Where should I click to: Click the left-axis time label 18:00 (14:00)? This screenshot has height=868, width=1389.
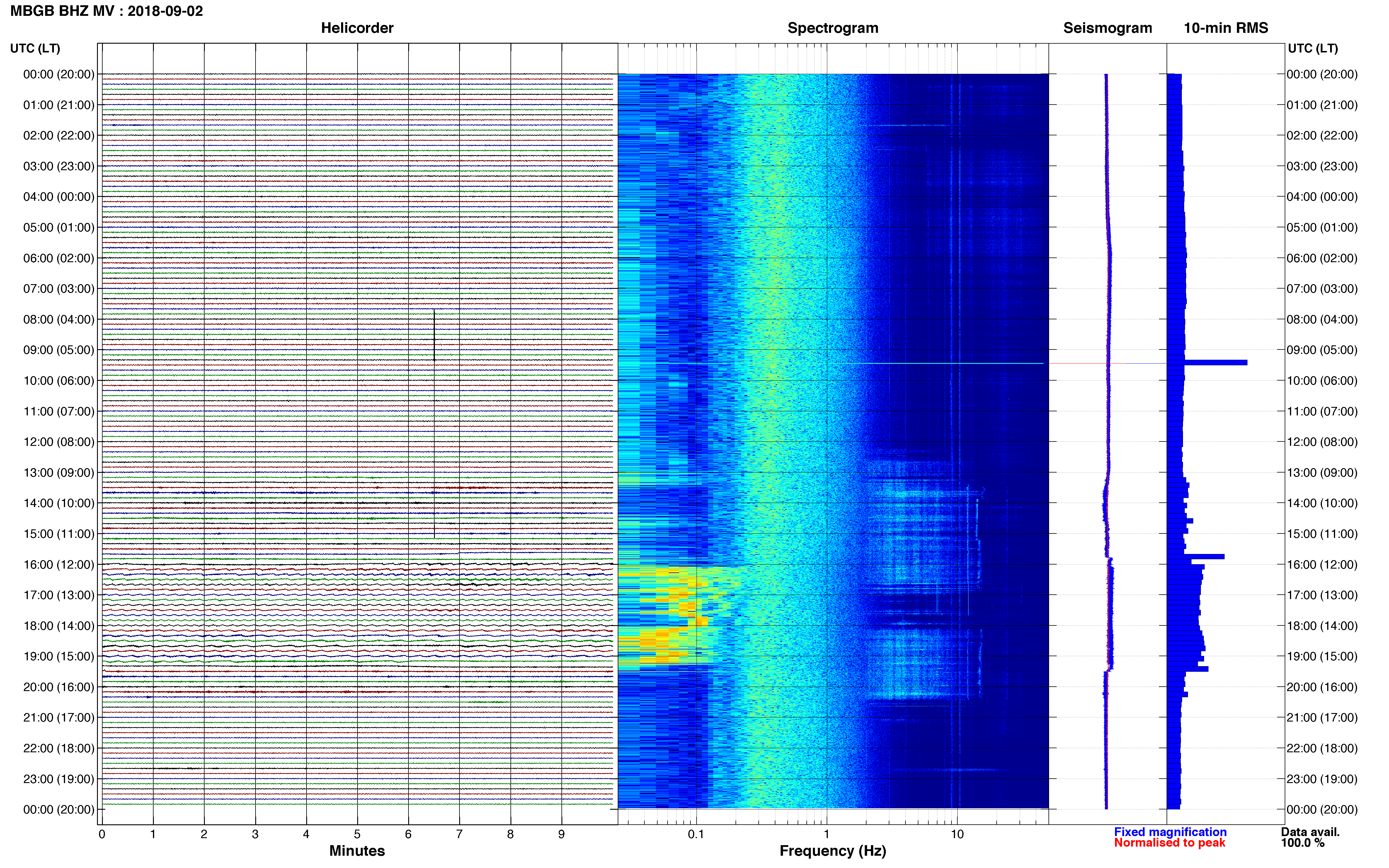59,626
